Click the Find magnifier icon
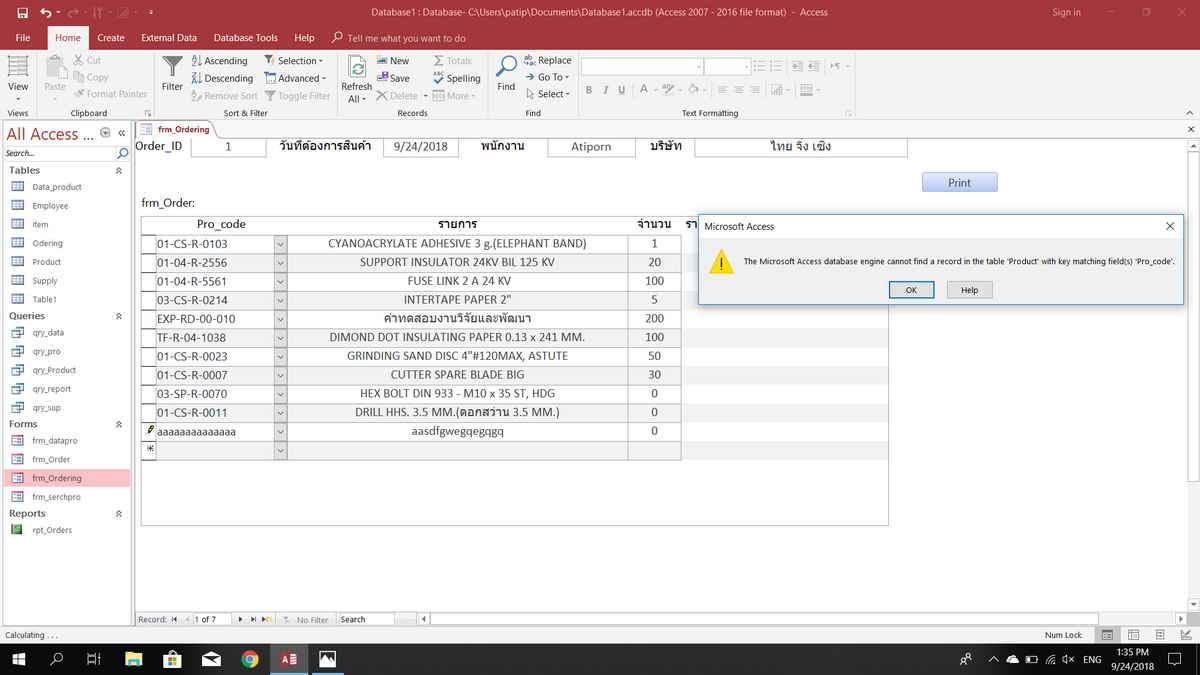Viewport: 1200px width, 675px height. click(507, 73)
